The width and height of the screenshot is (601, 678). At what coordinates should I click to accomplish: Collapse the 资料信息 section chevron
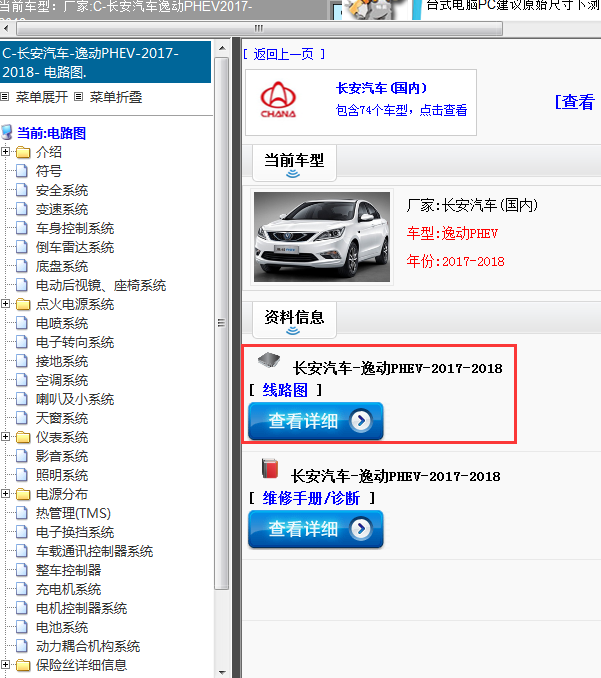[x=293, y=331]
